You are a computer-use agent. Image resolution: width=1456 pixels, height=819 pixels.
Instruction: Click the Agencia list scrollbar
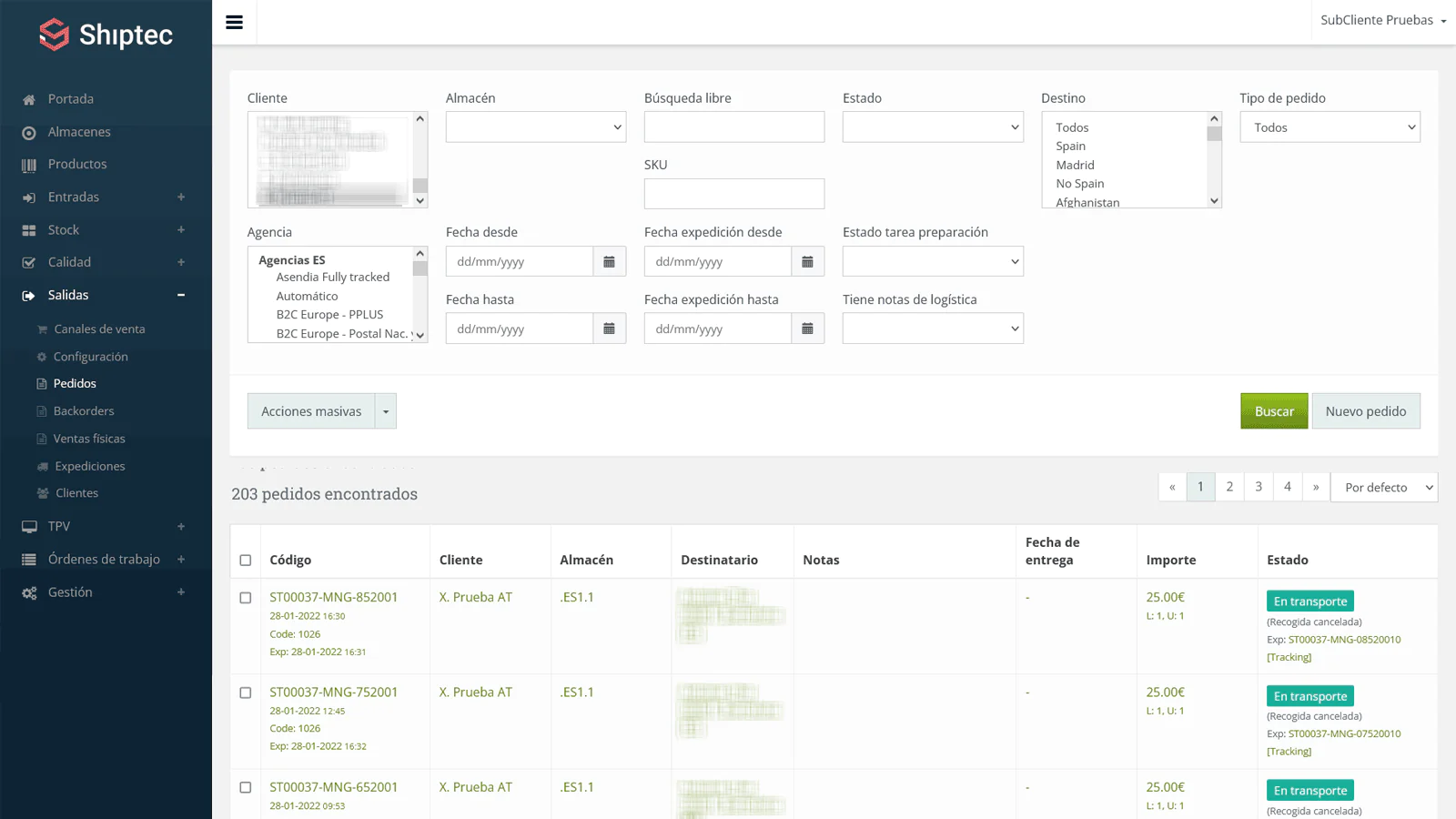click(x=420, y=295)
